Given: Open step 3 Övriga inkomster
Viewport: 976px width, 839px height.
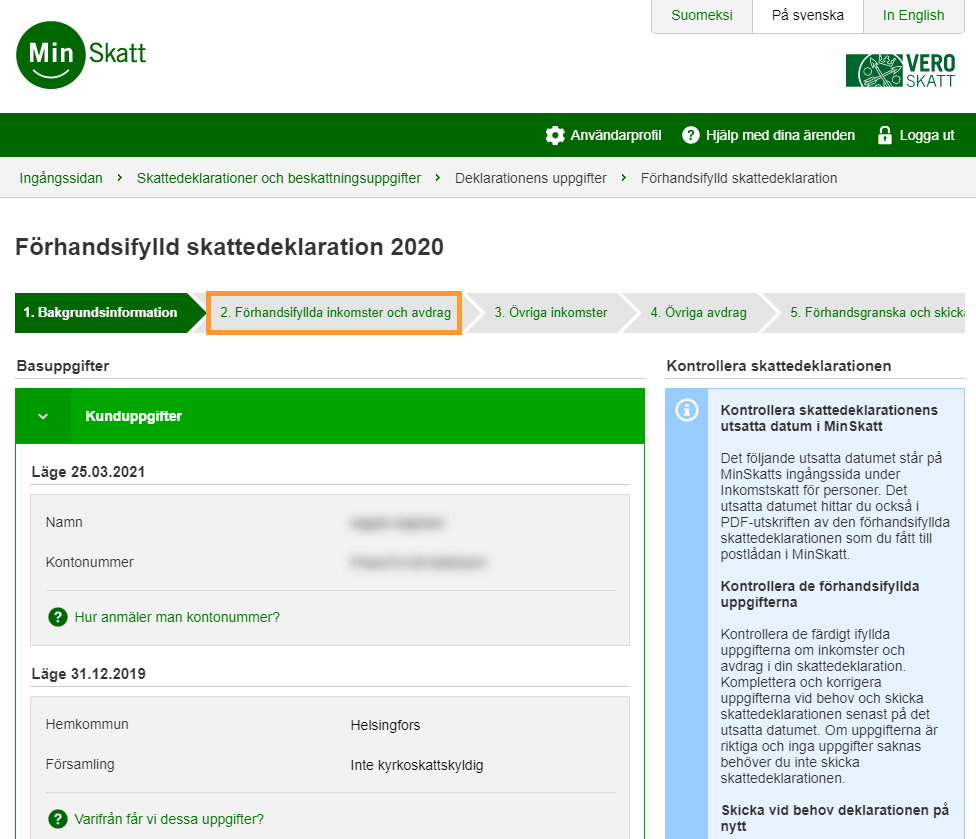Looking at the screenshot, I should [x=550, y=313].
